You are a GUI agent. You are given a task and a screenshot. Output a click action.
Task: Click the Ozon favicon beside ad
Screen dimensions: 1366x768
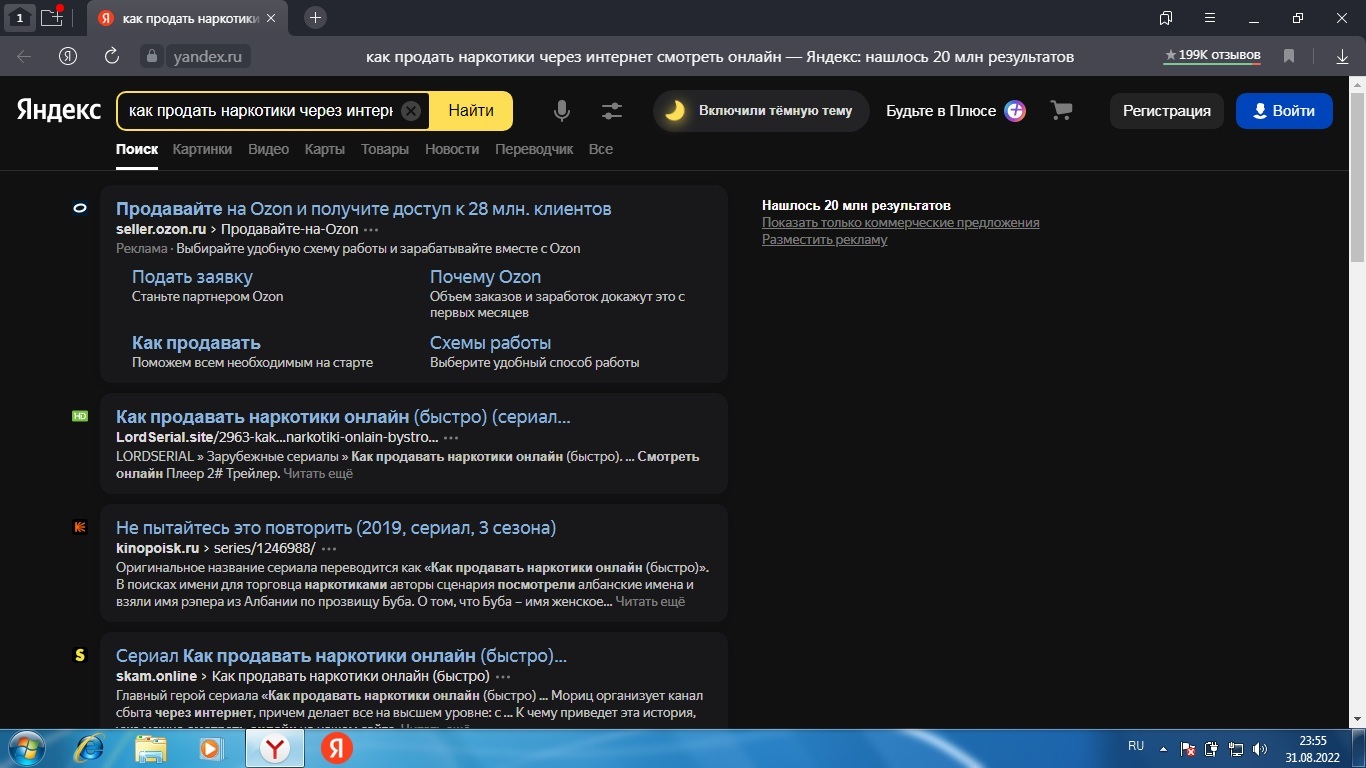[80, 208]
